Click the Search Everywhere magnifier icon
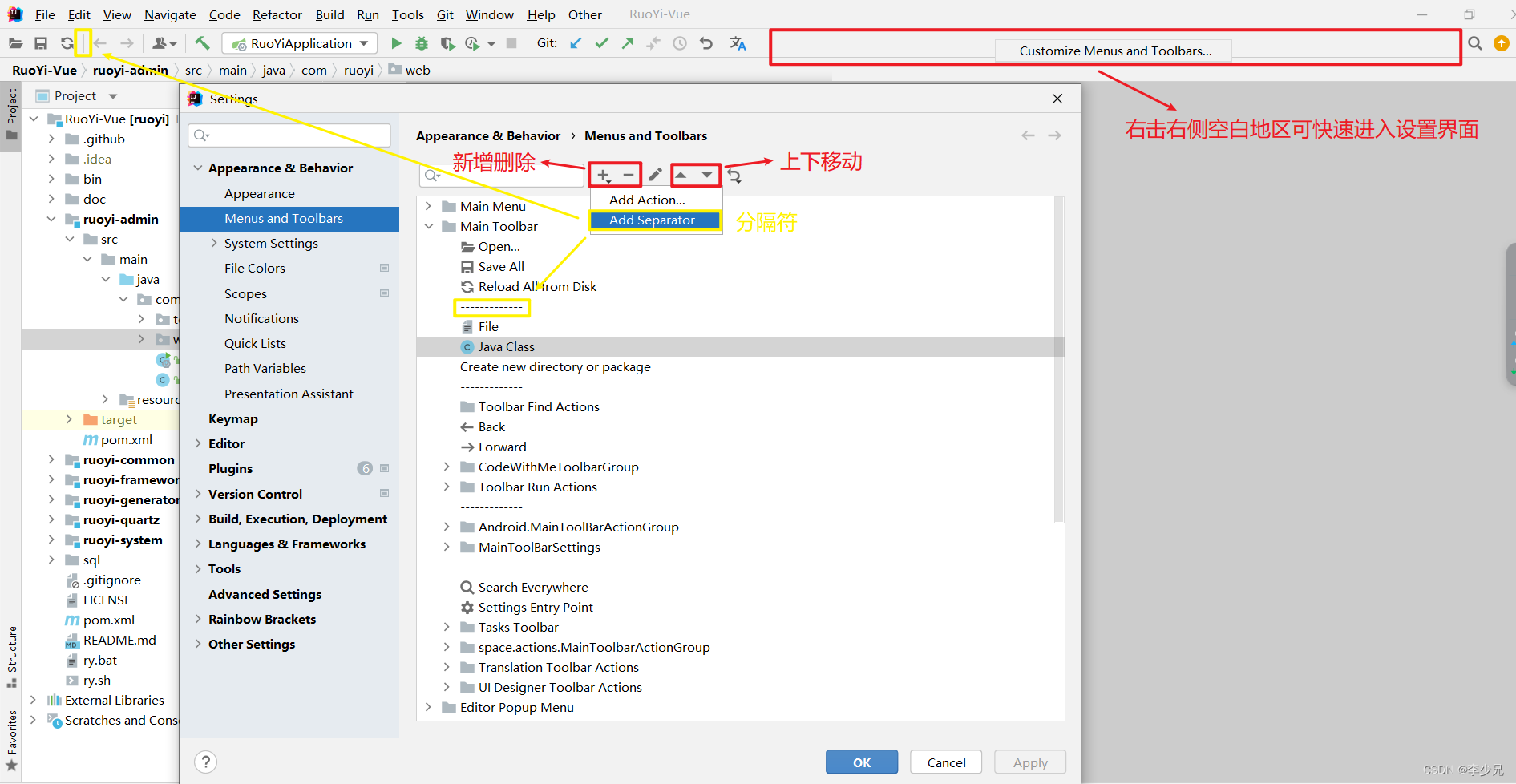Screen dimensions: 1516x784 (1475, 43)
